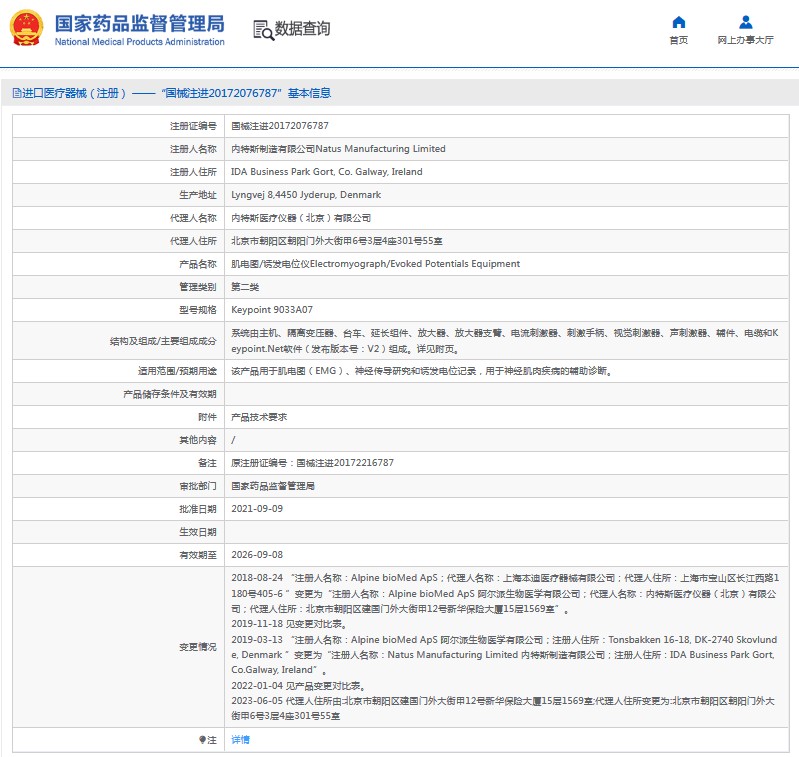Click the 首页 text label

678,40
